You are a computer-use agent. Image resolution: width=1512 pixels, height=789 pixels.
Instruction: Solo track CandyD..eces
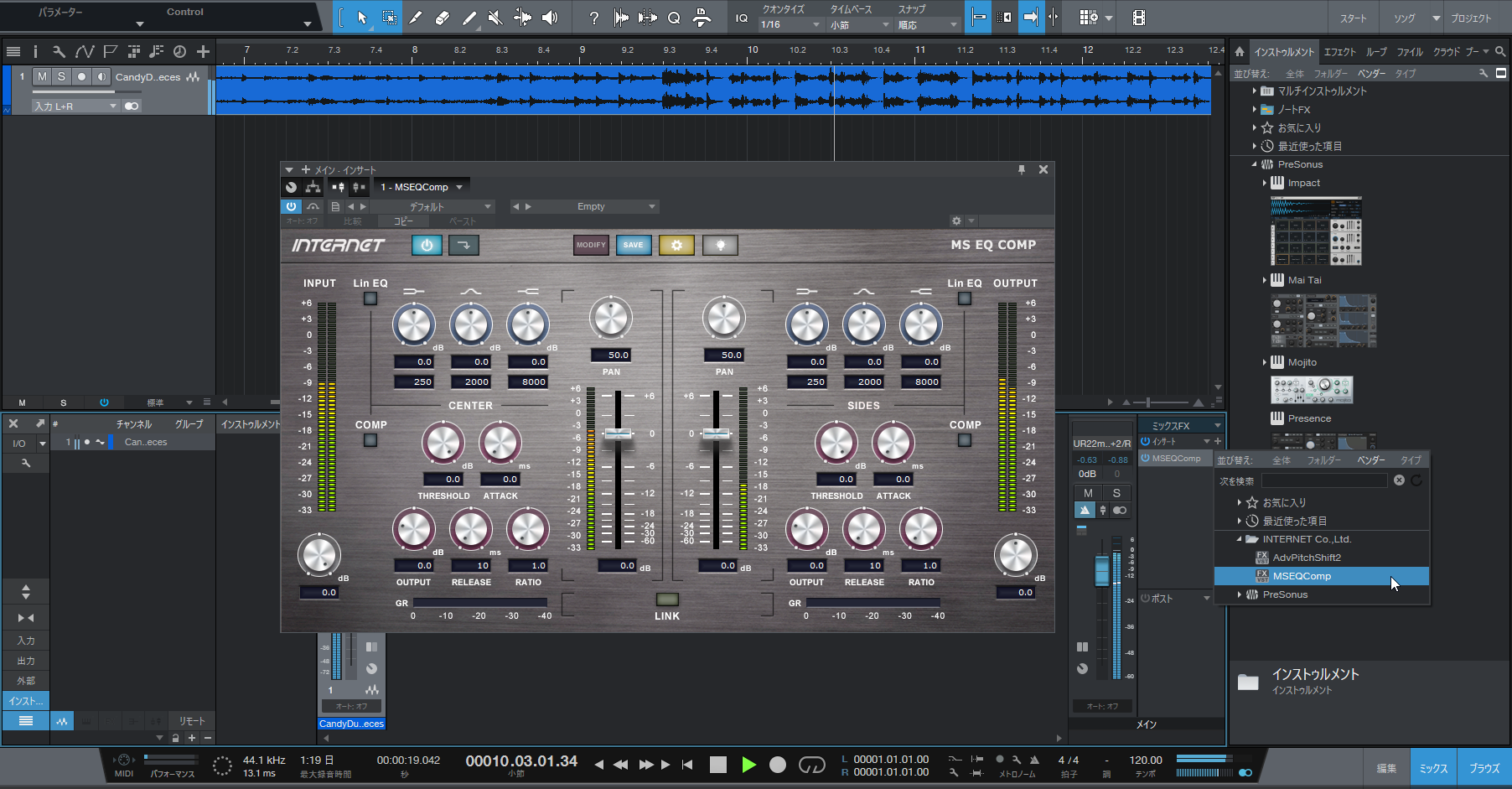pos(61,77)
